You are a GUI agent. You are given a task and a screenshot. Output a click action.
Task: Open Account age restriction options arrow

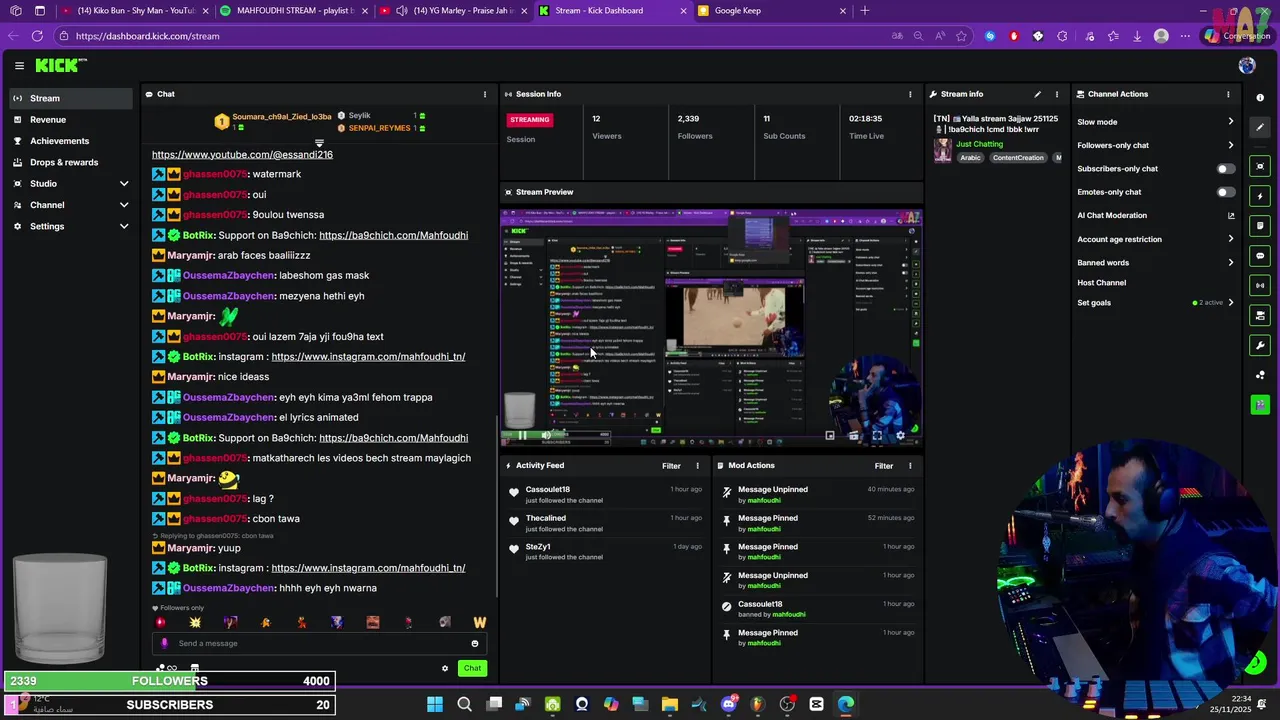point(1231,239)
